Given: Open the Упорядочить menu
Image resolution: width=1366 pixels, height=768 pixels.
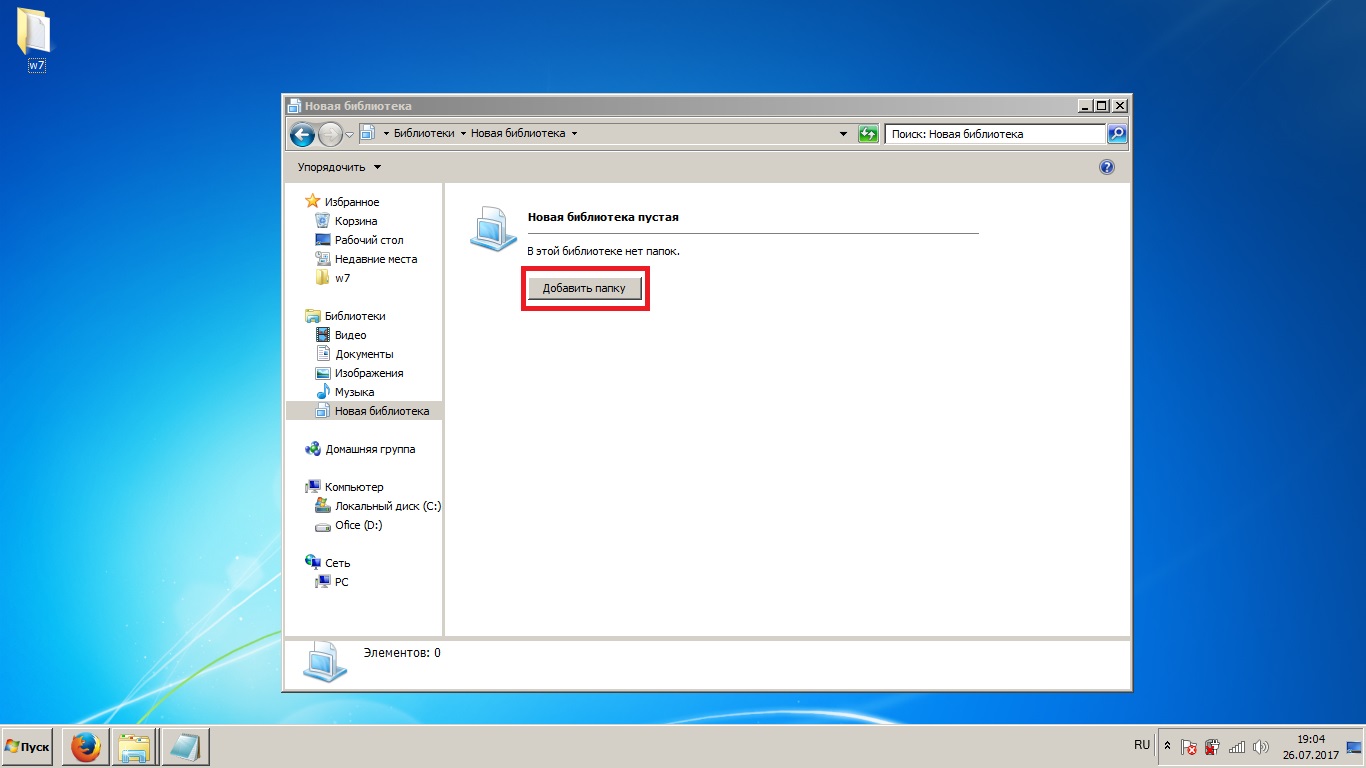Looking at the screenshot, I should (339, 167).
